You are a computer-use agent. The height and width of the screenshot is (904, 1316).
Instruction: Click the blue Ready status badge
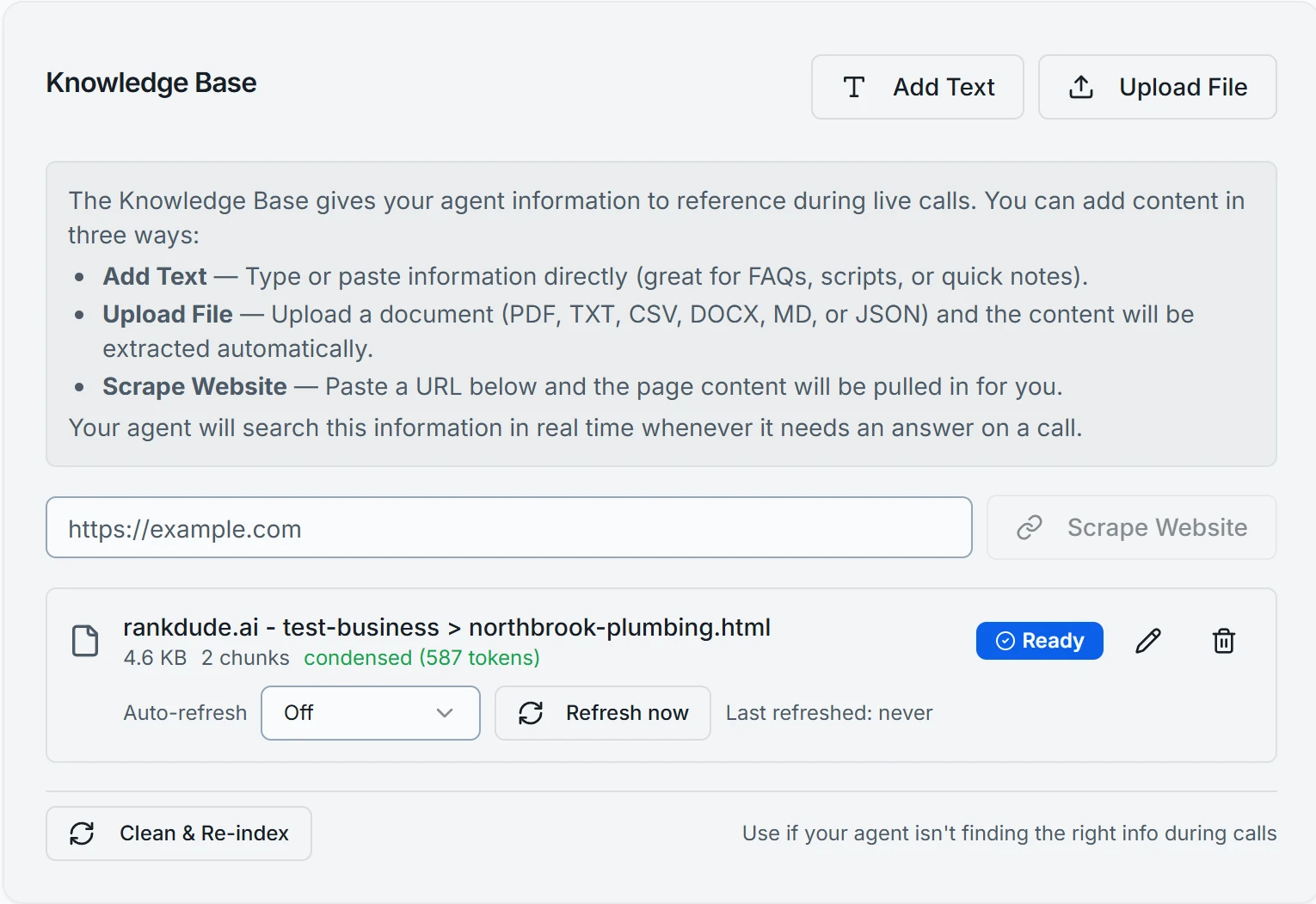tap(1039, 641)
